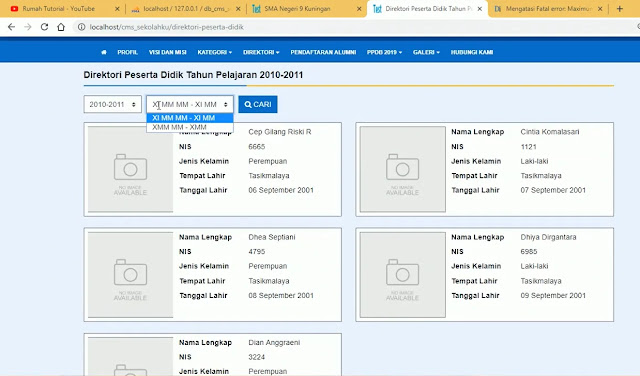View site information icon in address bar

(82, 27)
